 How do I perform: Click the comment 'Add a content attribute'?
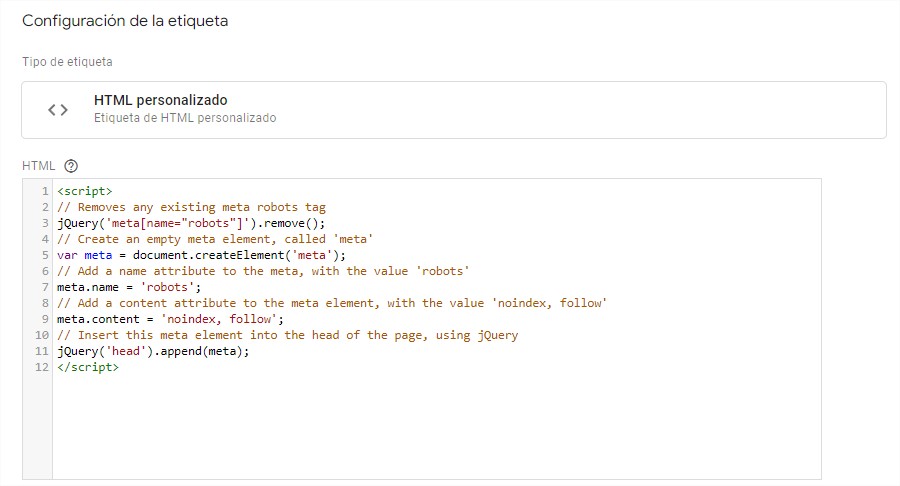coord(332,304)
